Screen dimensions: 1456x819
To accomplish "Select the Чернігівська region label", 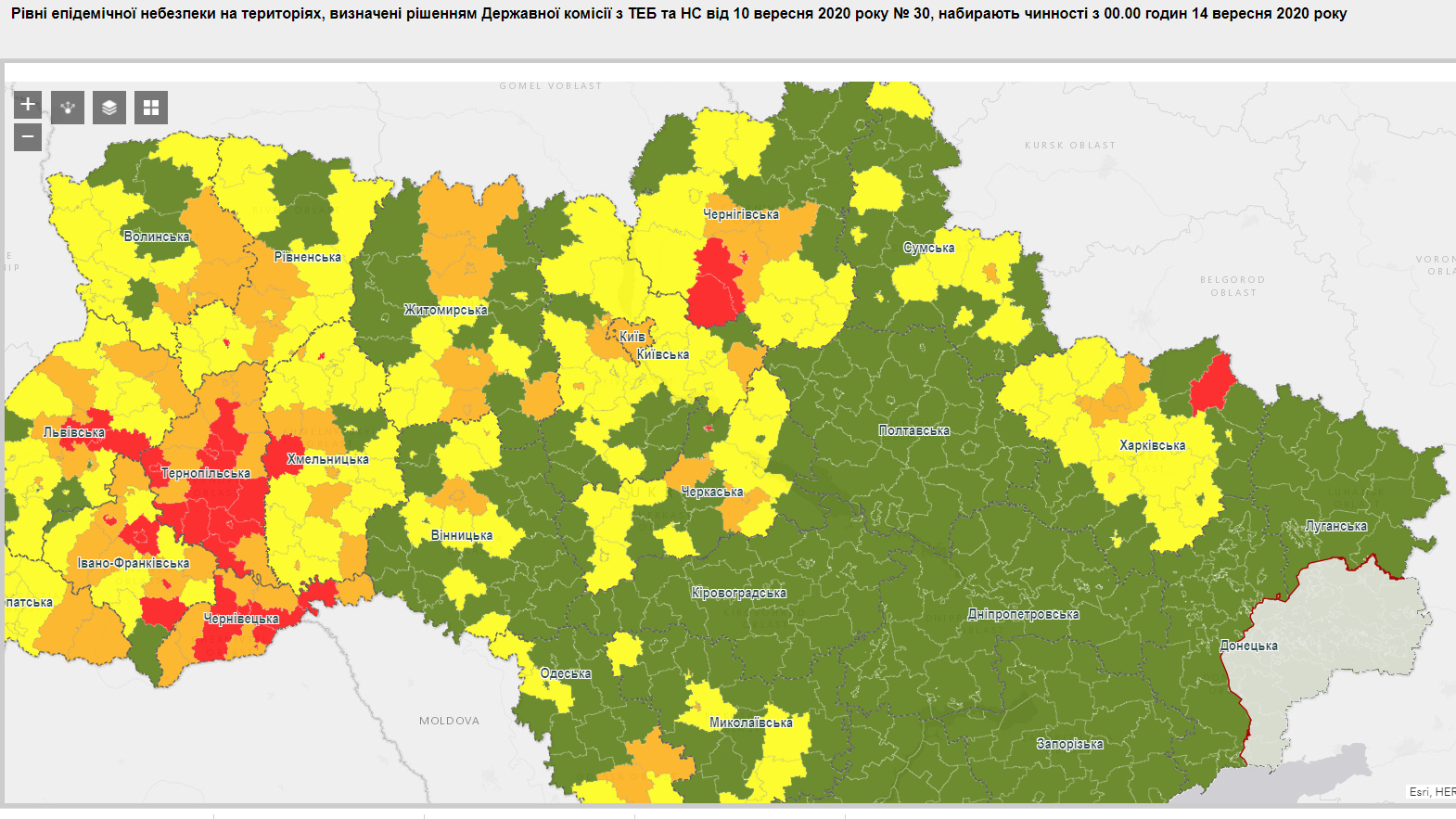I will click(x=741, y=214).
